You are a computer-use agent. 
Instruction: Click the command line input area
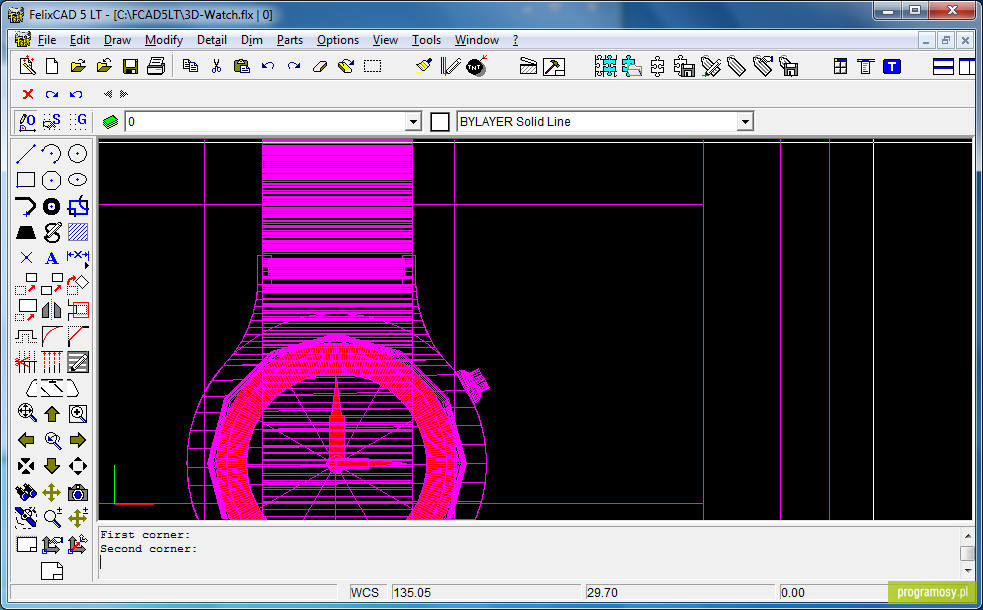pyautogui.click(x=528, y=562)
